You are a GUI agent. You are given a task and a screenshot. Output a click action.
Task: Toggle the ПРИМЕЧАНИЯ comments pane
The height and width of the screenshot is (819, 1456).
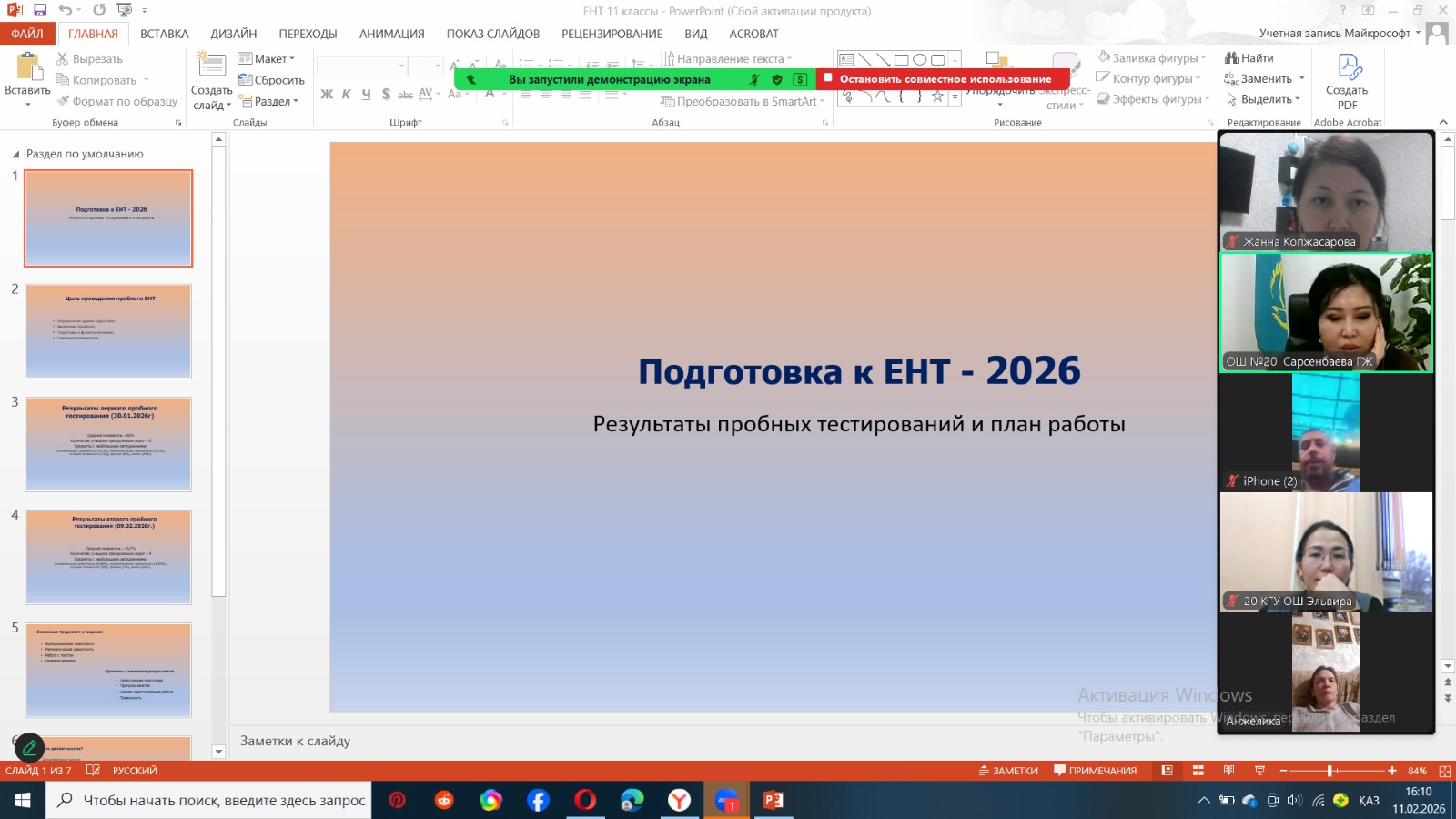coord(1095,771)
